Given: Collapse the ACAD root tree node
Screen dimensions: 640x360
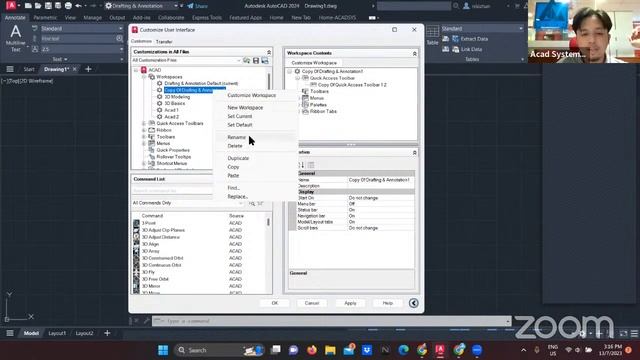Looking at the screenshot, I should [136, 70].
